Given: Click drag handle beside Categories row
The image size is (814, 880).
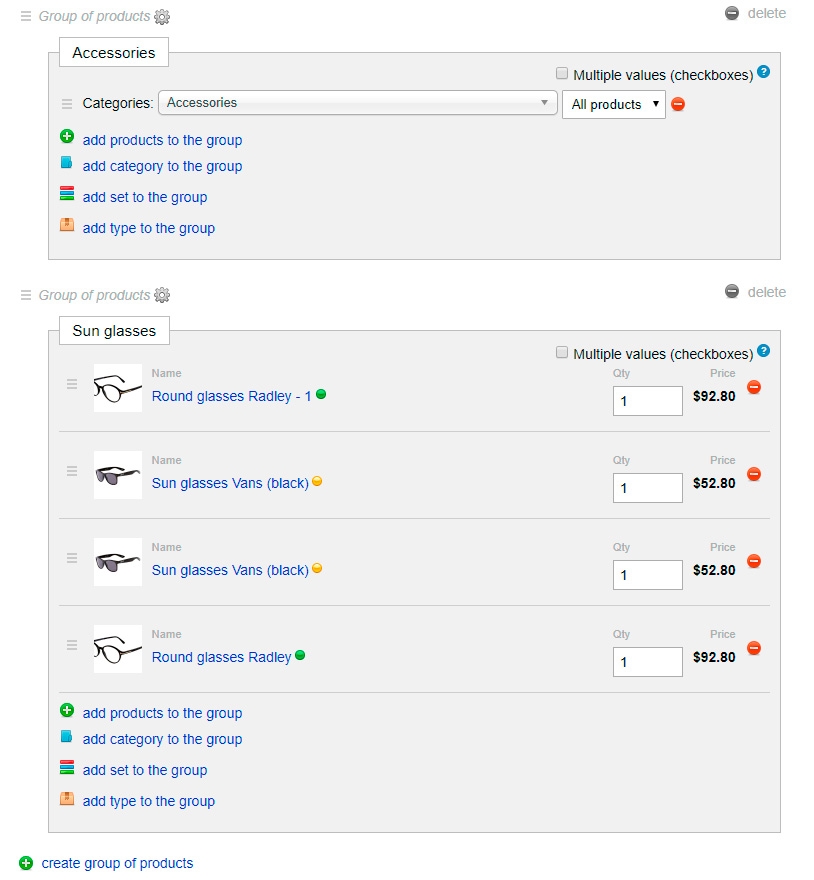Looking at the screenshot, I should tap(67, 103).
